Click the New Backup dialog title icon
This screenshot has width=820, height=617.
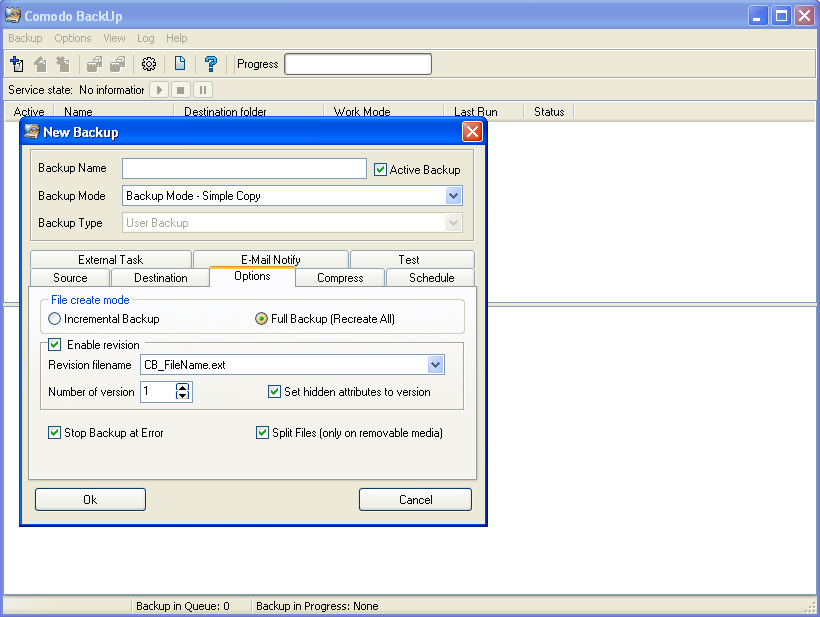[x=32, y=131]
